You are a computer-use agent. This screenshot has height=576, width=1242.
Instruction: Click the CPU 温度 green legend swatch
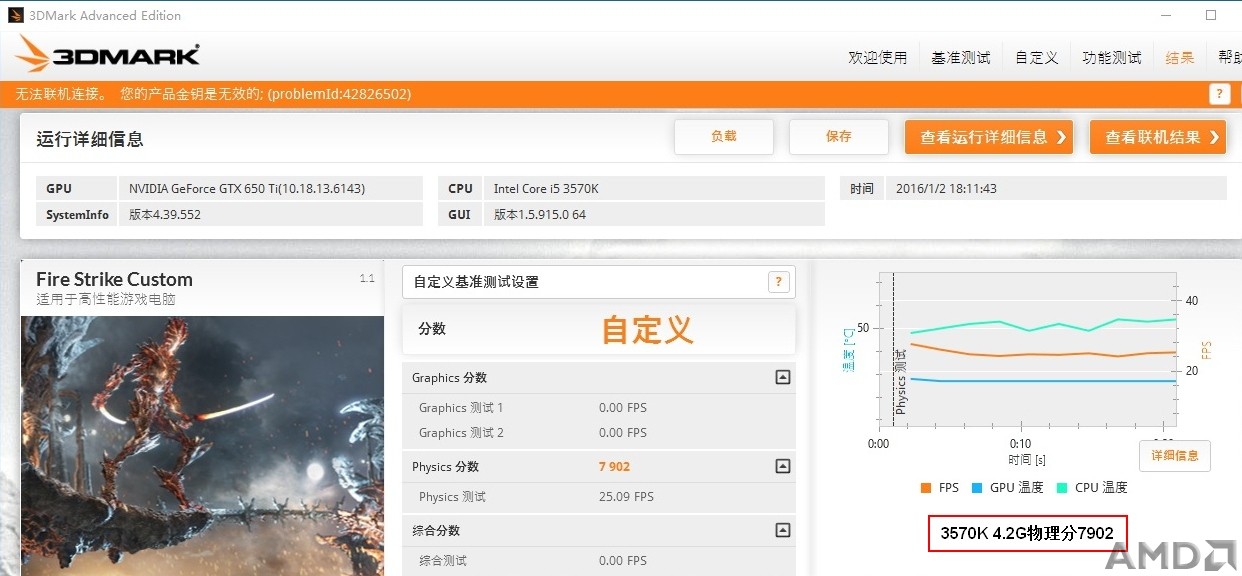1061,488
